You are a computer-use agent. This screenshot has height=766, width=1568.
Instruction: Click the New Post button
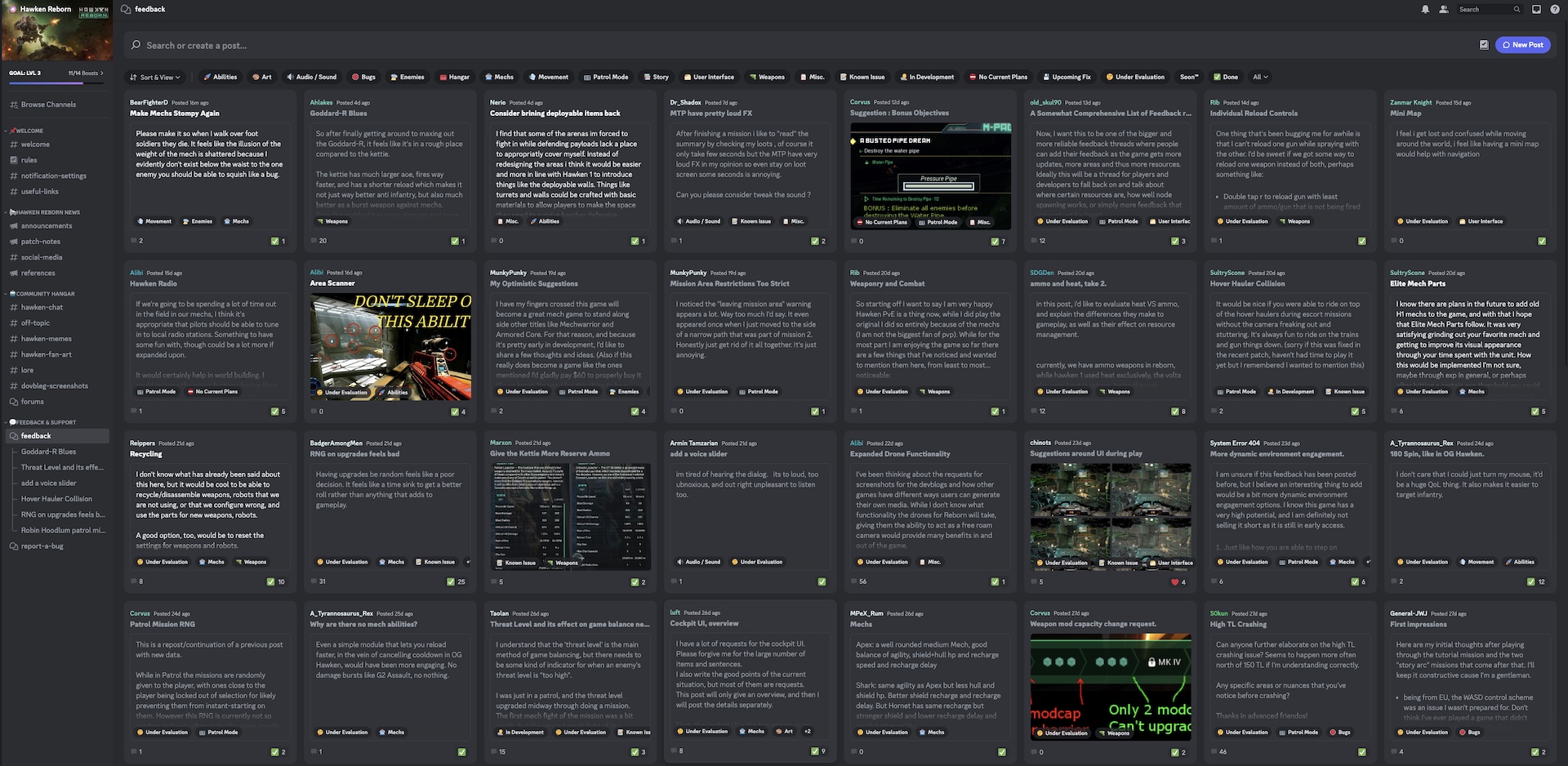tap(1522, 45)
